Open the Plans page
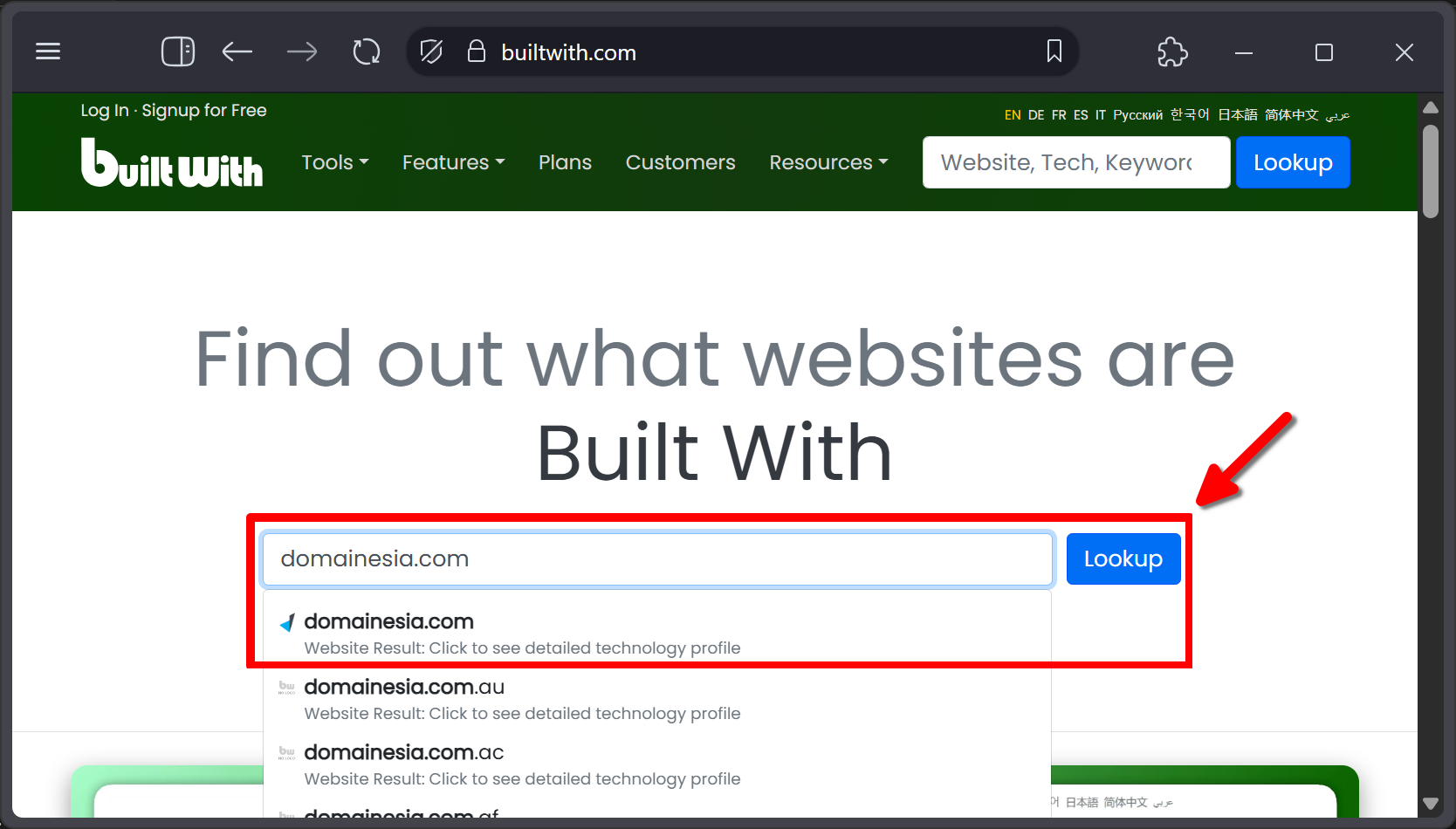1456x829 pixels. 565,162
